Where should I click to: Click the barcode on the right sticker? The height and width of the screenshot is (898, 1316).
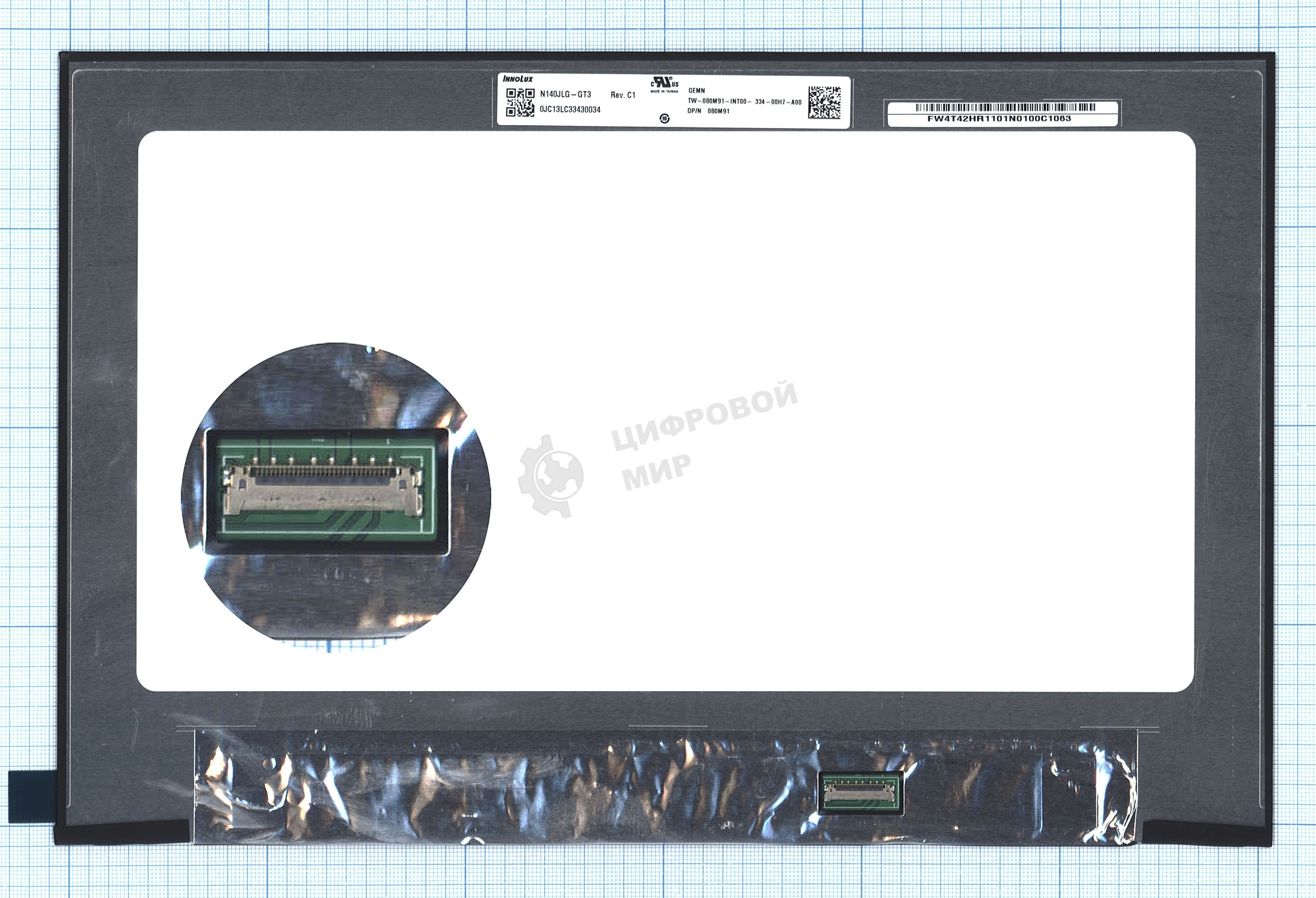tap(1005, 108)
